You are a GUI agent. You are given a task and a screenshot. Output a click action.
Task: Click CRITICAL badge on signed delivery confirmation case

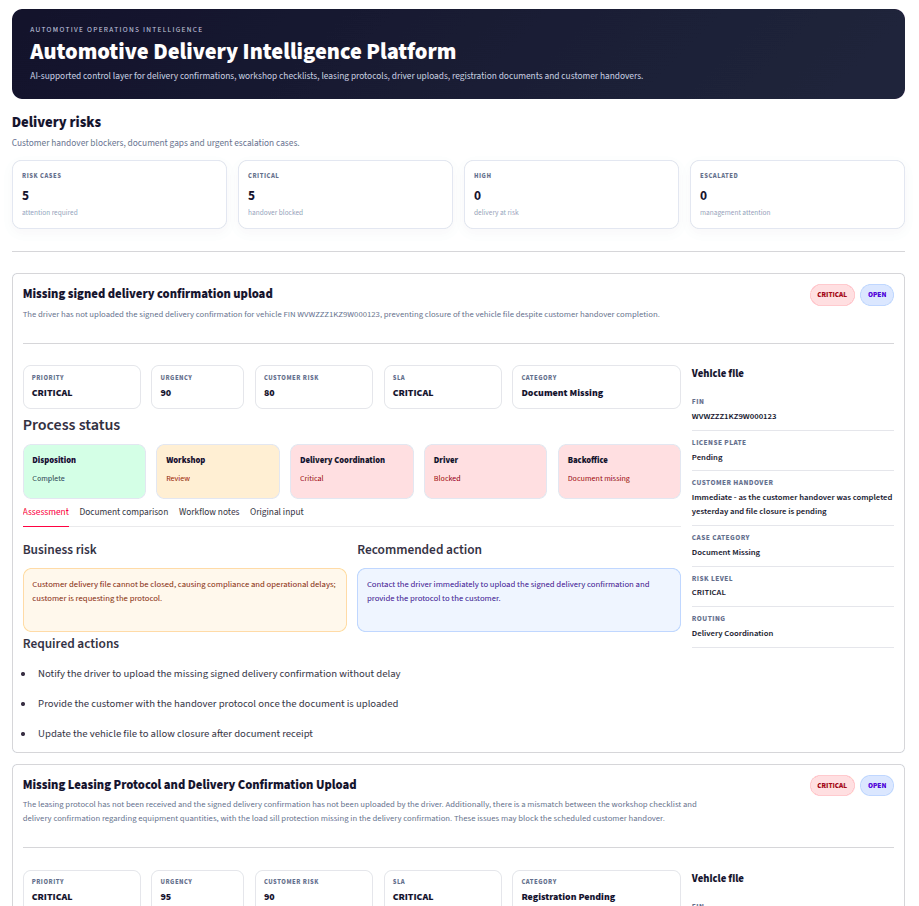click(832, 295)
